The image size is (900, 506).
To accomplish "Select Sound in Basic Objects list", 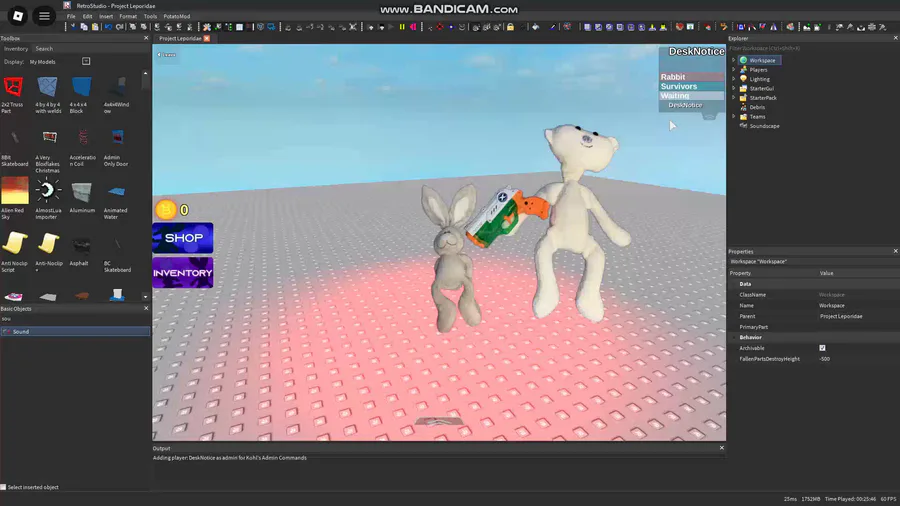I will click(x=75, y=332).
